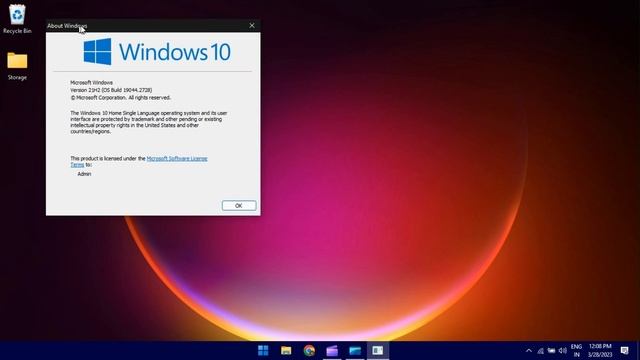Open the network status tray icon
640x360 pixels.
click(540, 351)
